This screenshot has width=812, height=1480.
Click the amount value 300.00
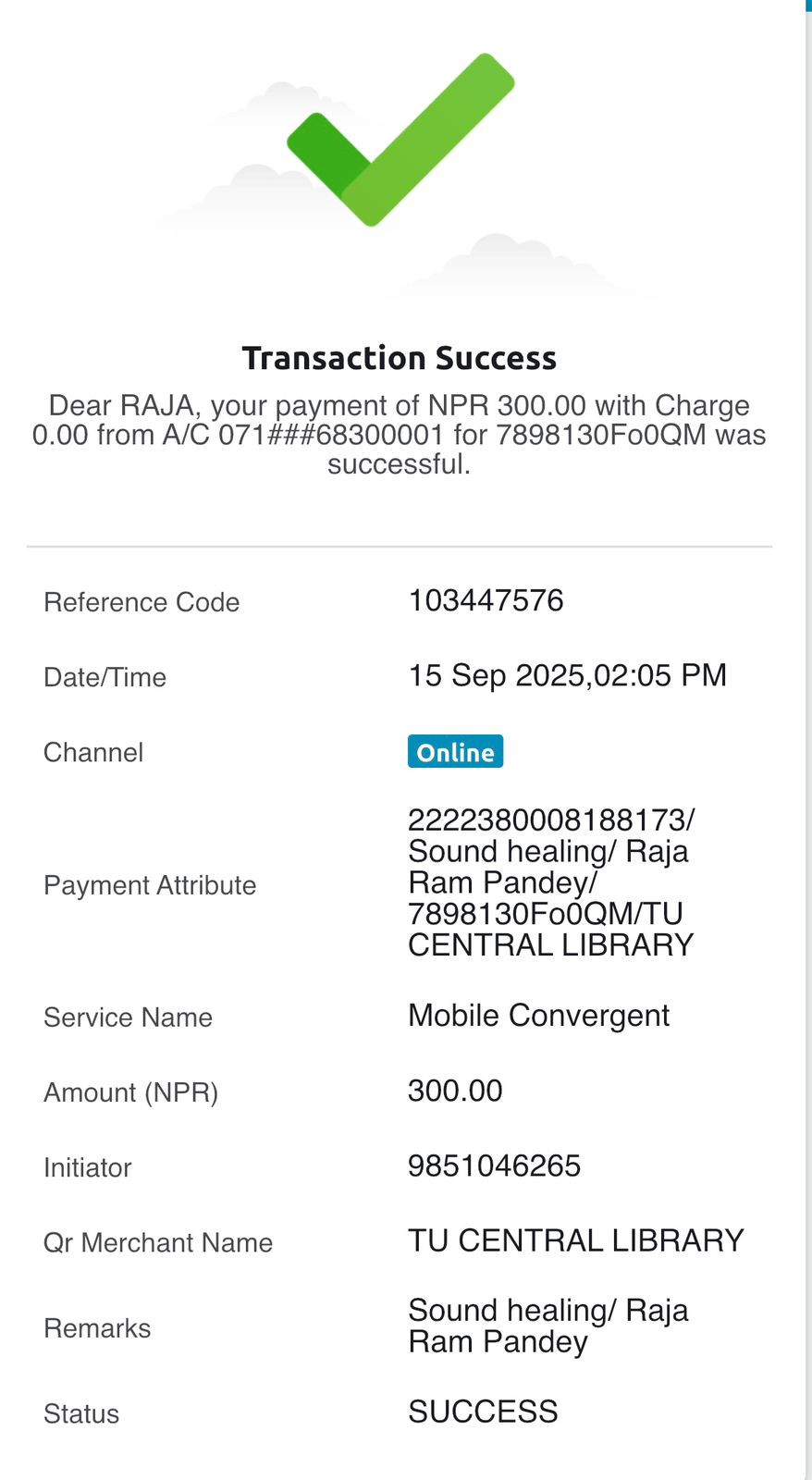point(455,1091)
